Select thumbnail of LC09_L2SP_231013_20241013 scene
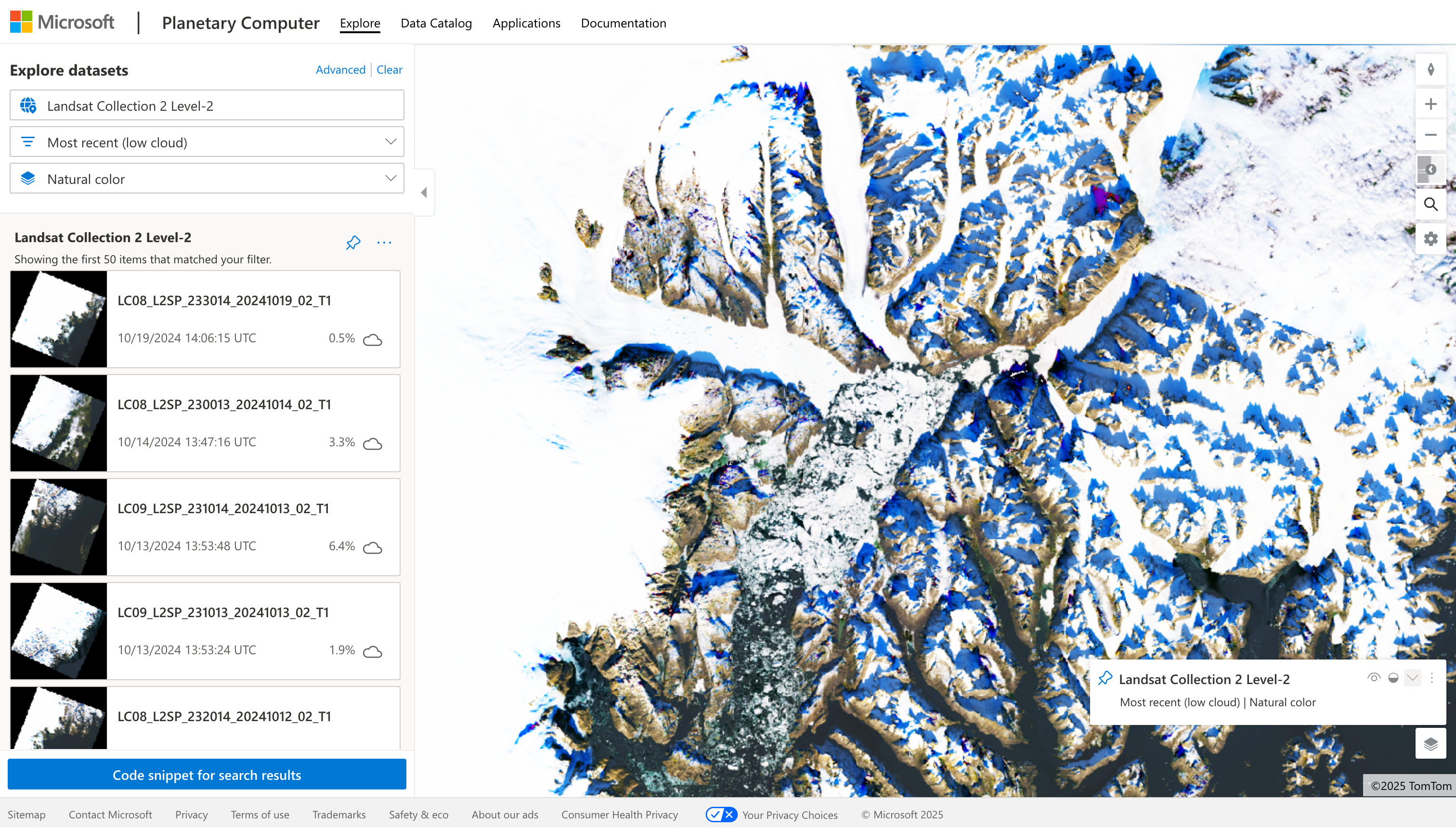This screenshot has height=828, width=1456. coord(59,631)
